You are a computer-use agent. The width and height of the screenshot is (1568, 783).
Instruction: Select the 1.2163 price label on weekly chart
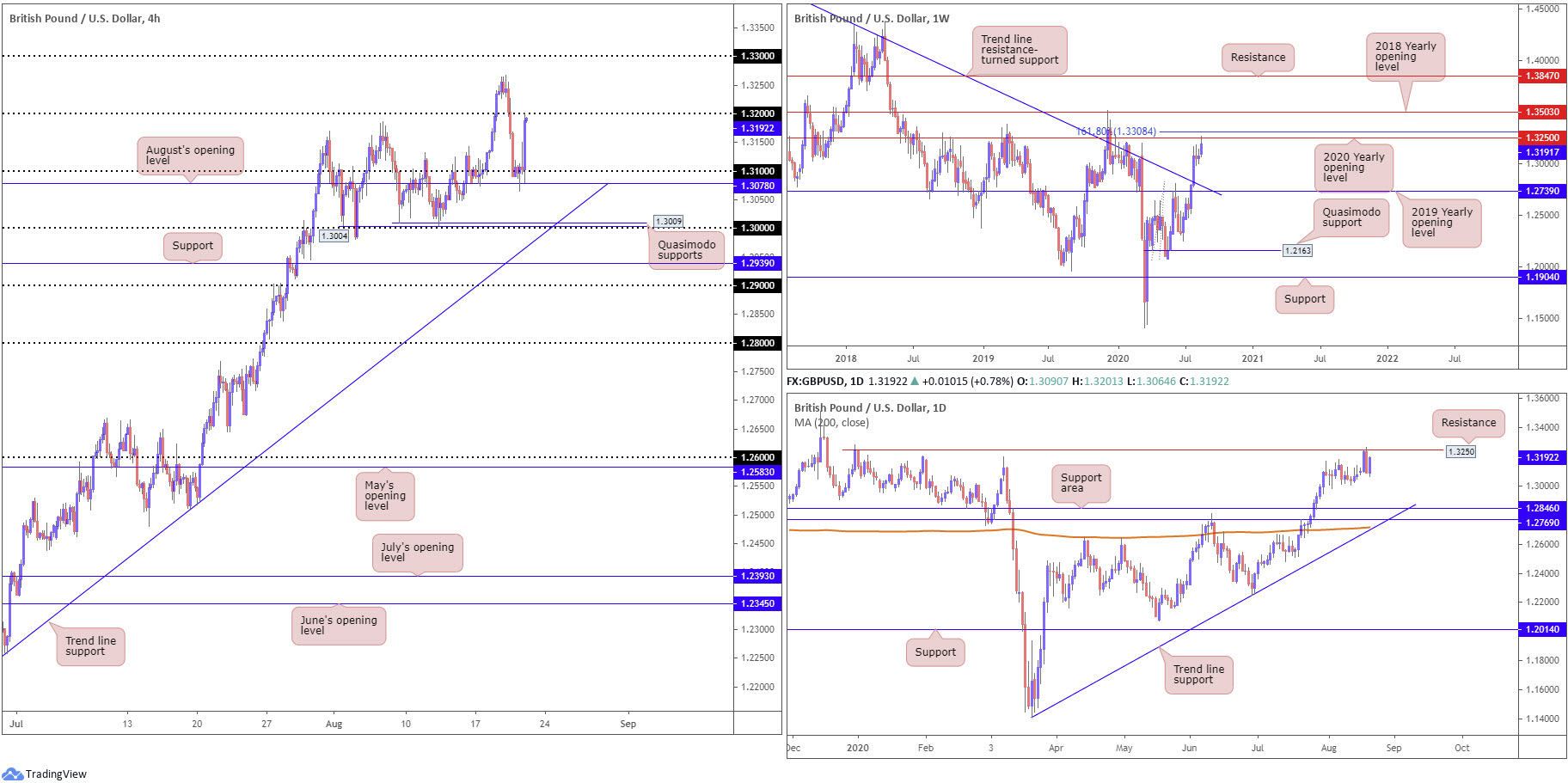click(x=1297, y=250)
